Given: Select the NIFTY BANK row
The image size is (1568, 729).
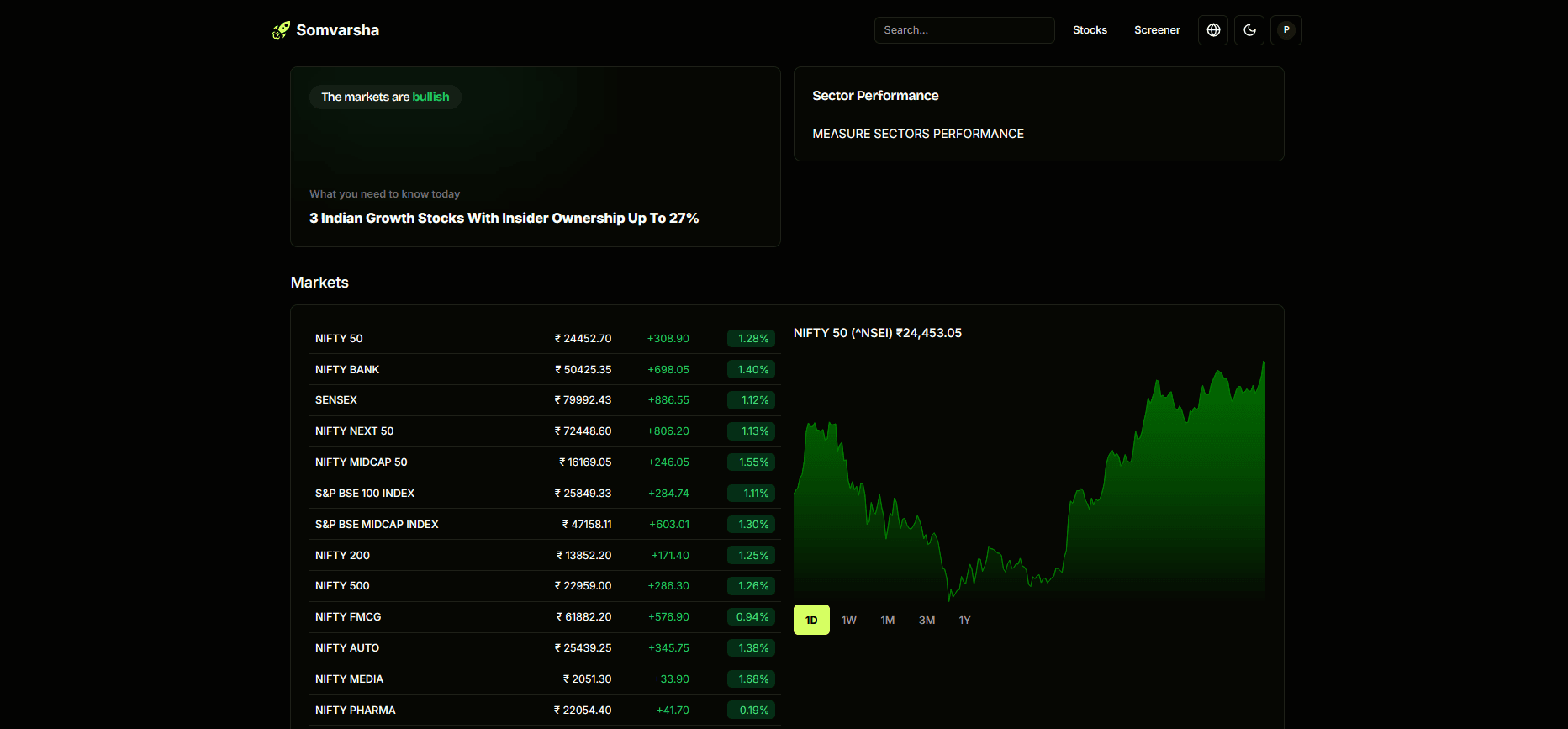Looking at the screenshot, I should coord(545,370).
